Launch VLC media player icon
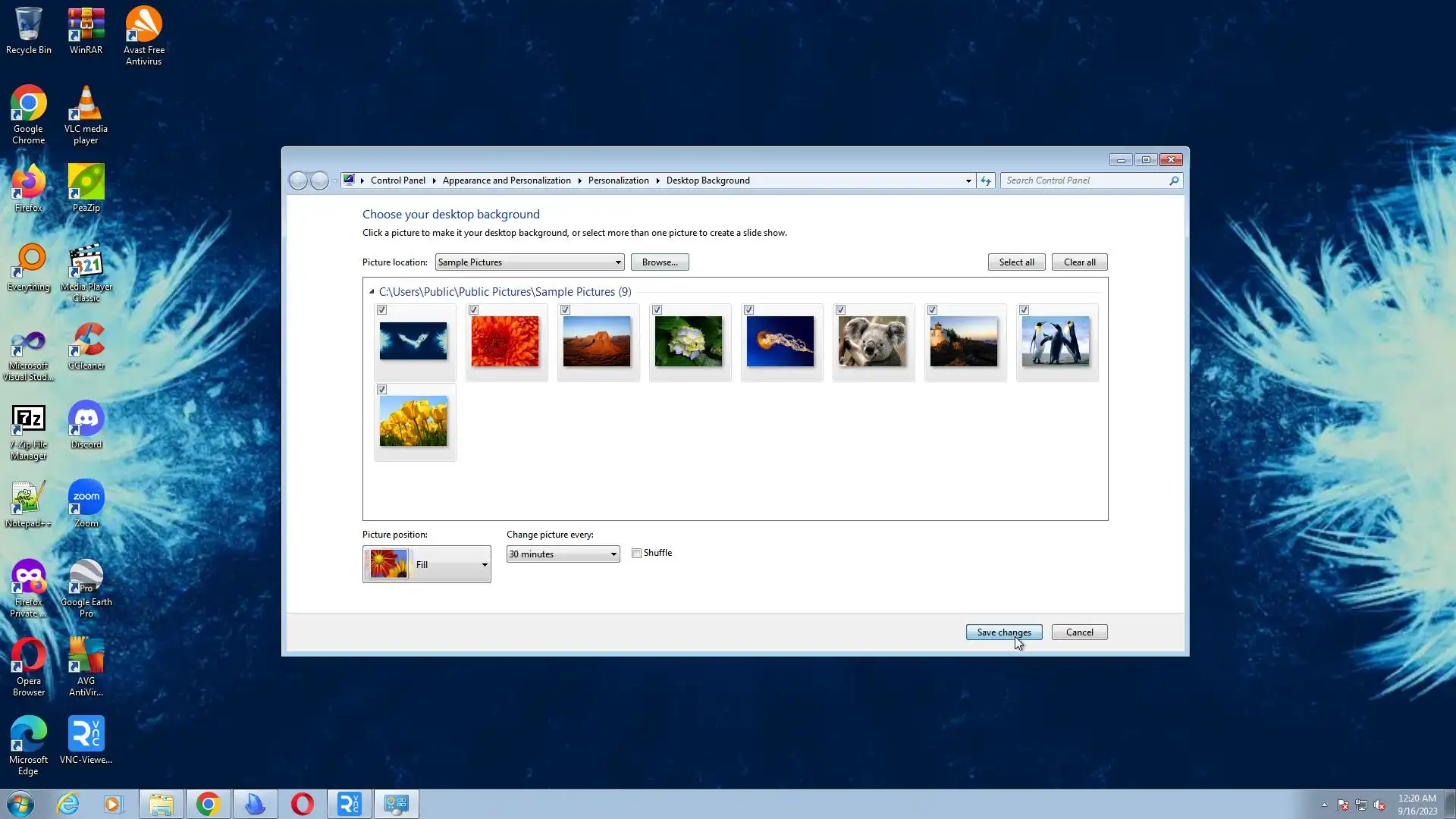 tap(86, 114)
